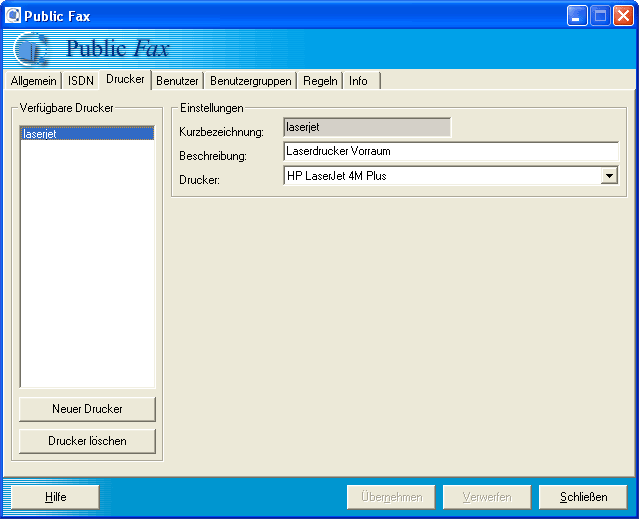The width and height of the screenshot is (639, 519).
Task: Open the Benutzergruppen tab
Action: click(251, 81)
